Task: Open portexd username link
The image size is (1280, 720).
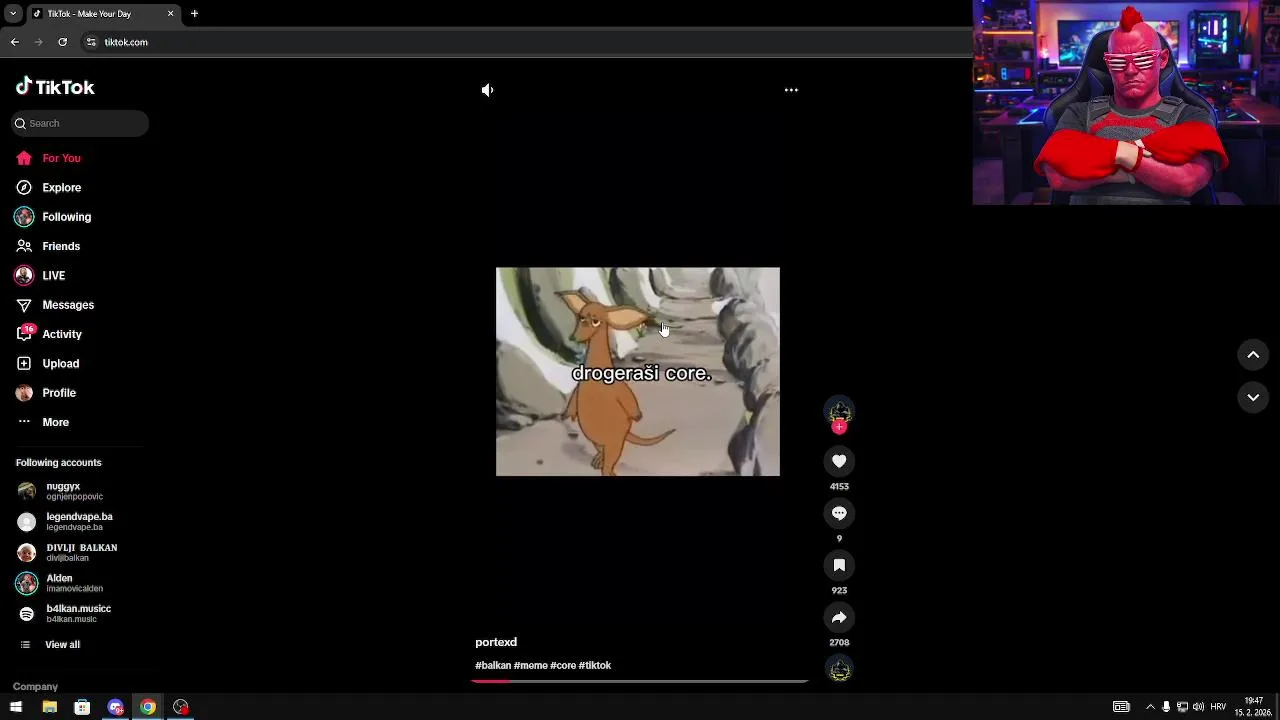Action: click(496, 642)
